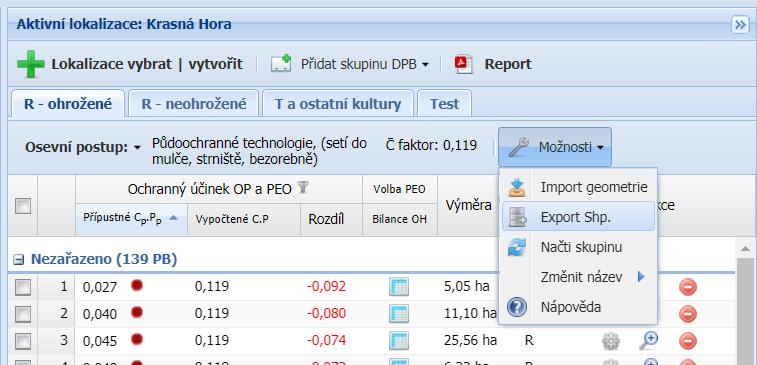Open Bilance OH table icon in row 3
Screen dimensions: 757x365
click(x=399, y=341)
